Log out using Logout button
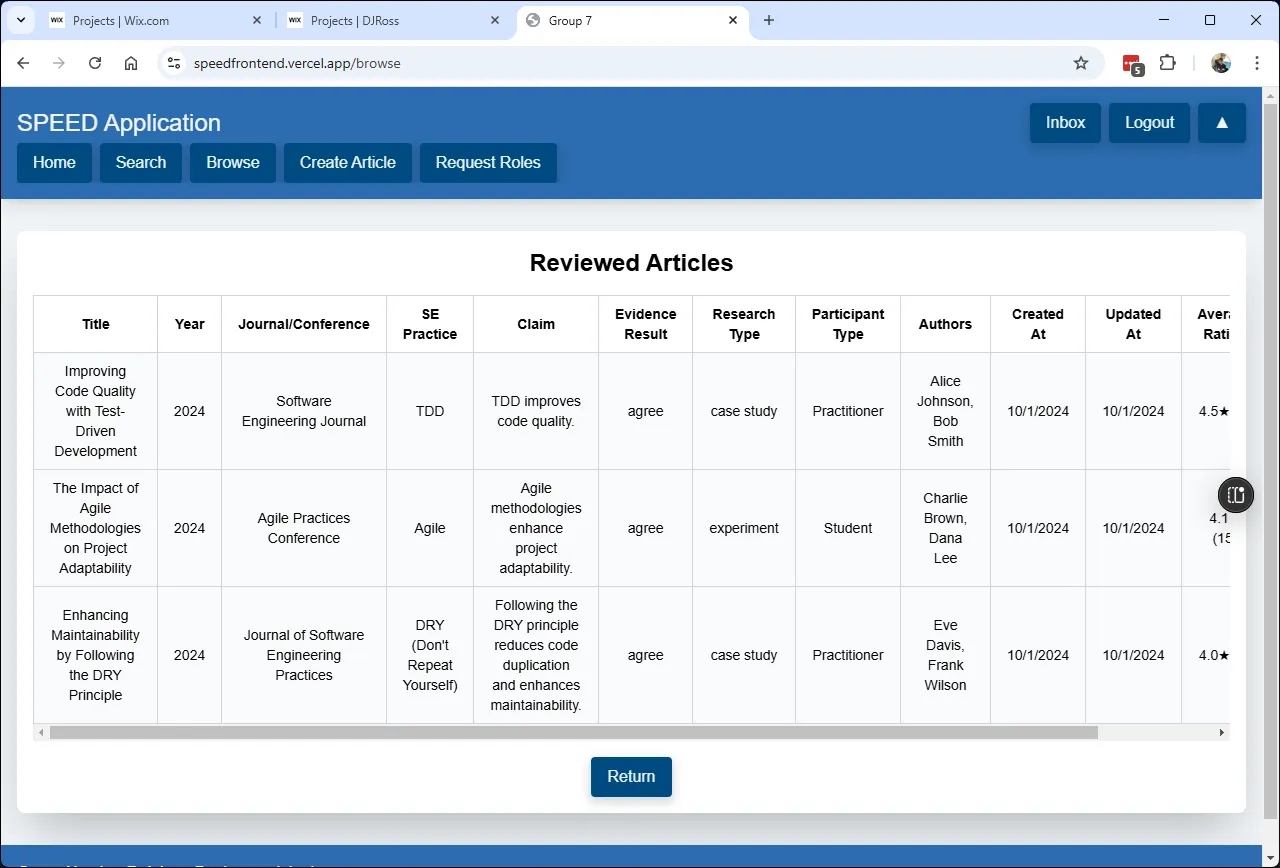1280x868 pixels. tap(1149, 123)
